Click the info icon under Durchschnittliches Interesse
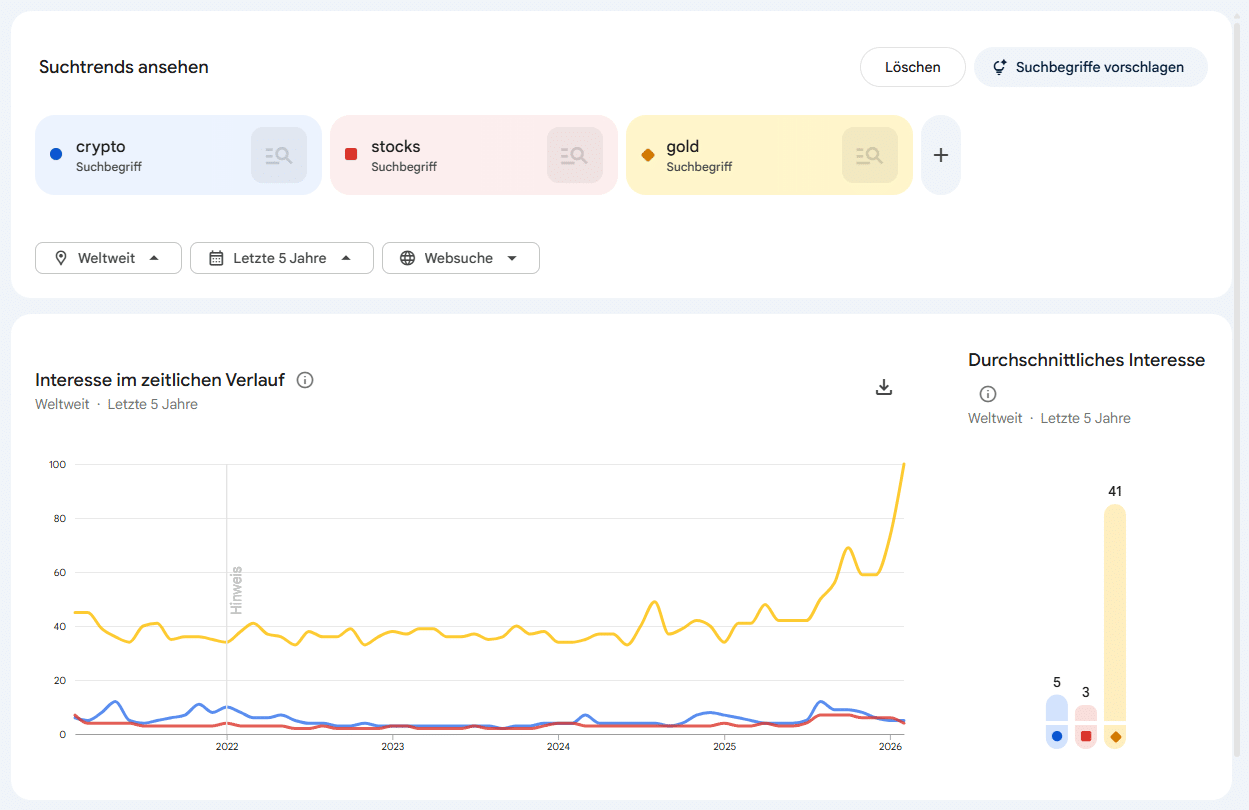The height and width of the screenshot is (810, 1249). click(987, 394)
